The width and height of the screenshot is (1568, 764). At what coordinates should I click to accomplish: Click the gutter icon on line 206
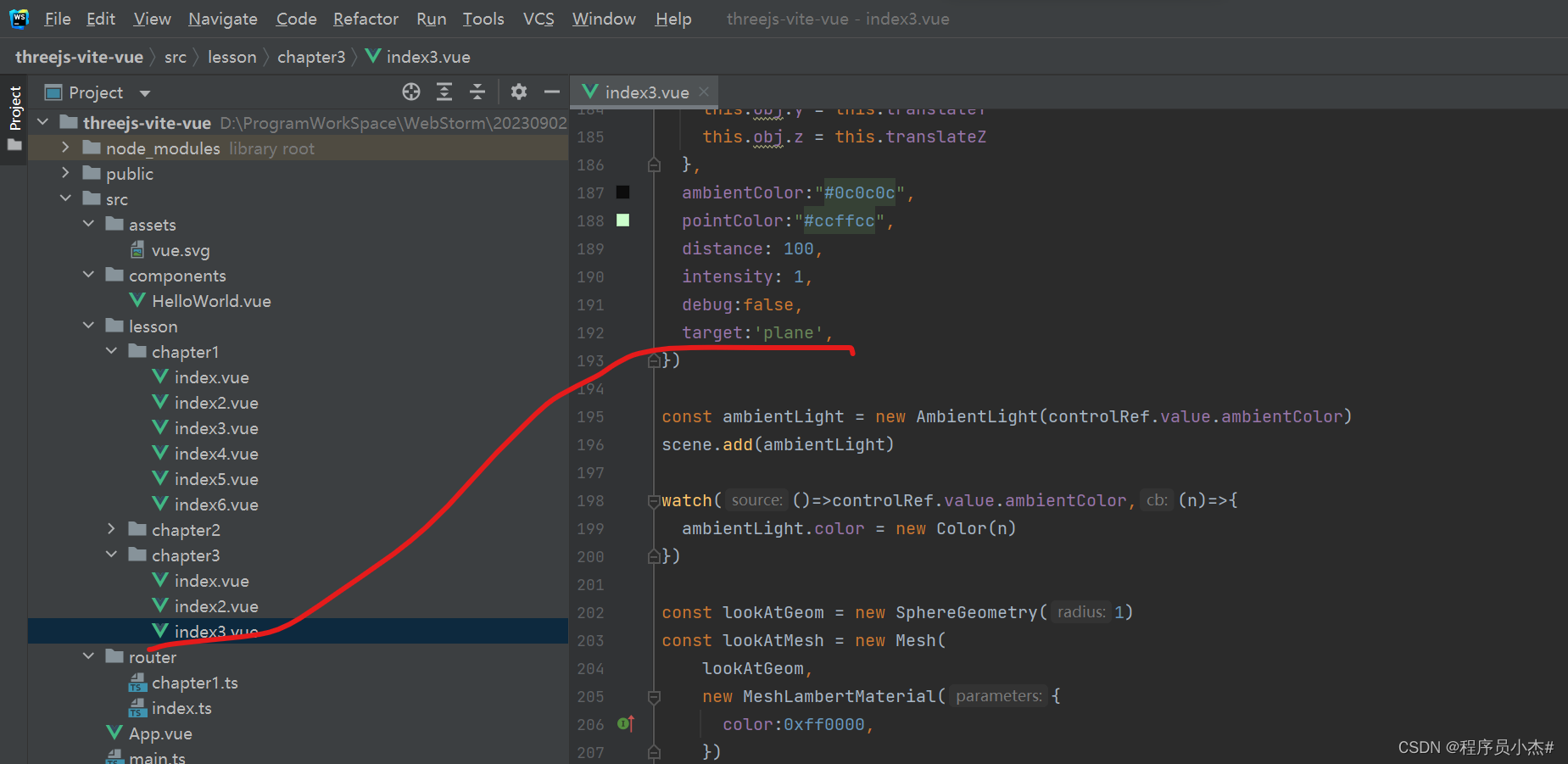(x=626, y=723)
